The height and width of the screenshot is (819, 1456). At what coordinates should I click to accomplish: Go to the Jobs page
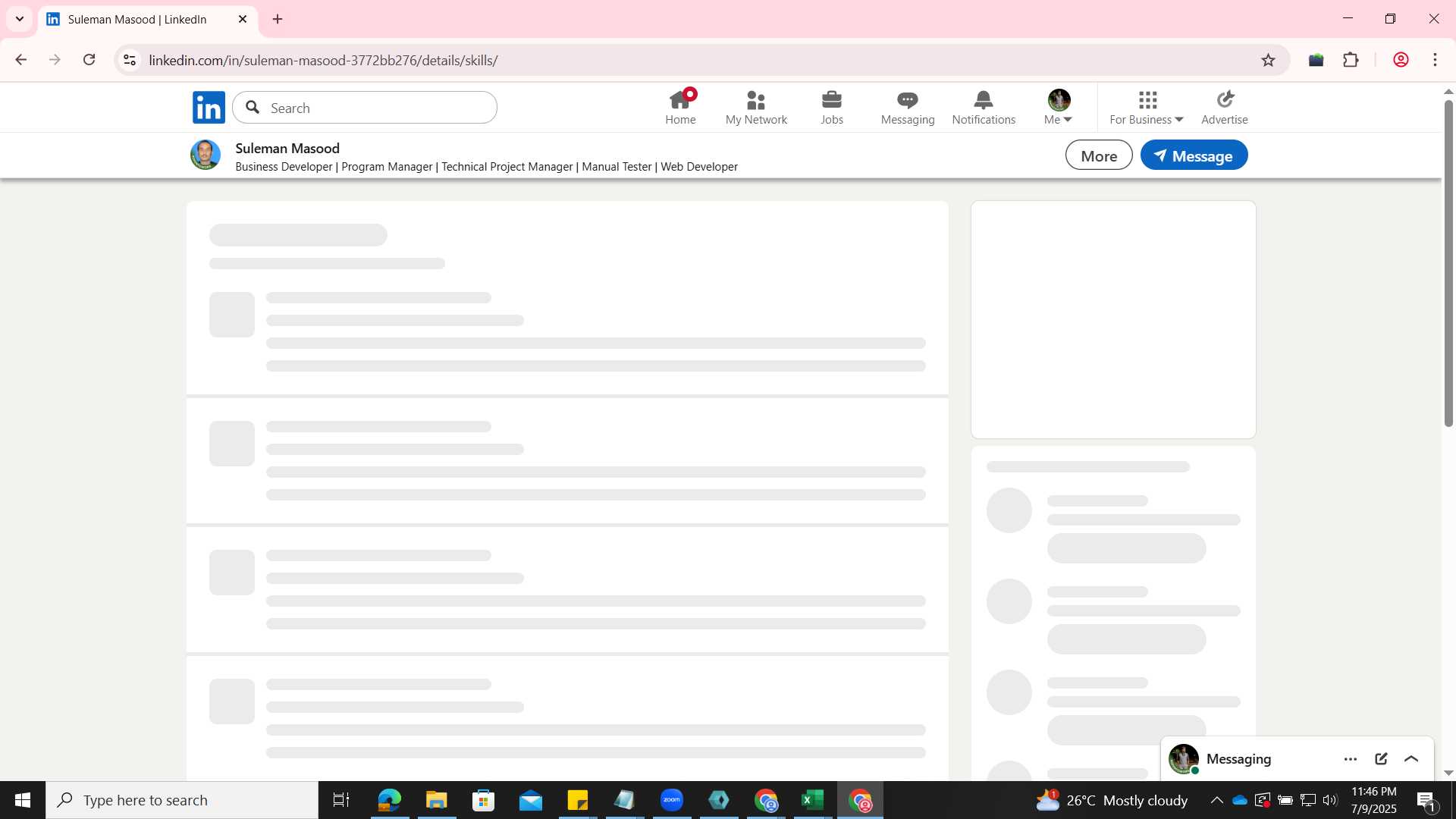coord(832,108)
